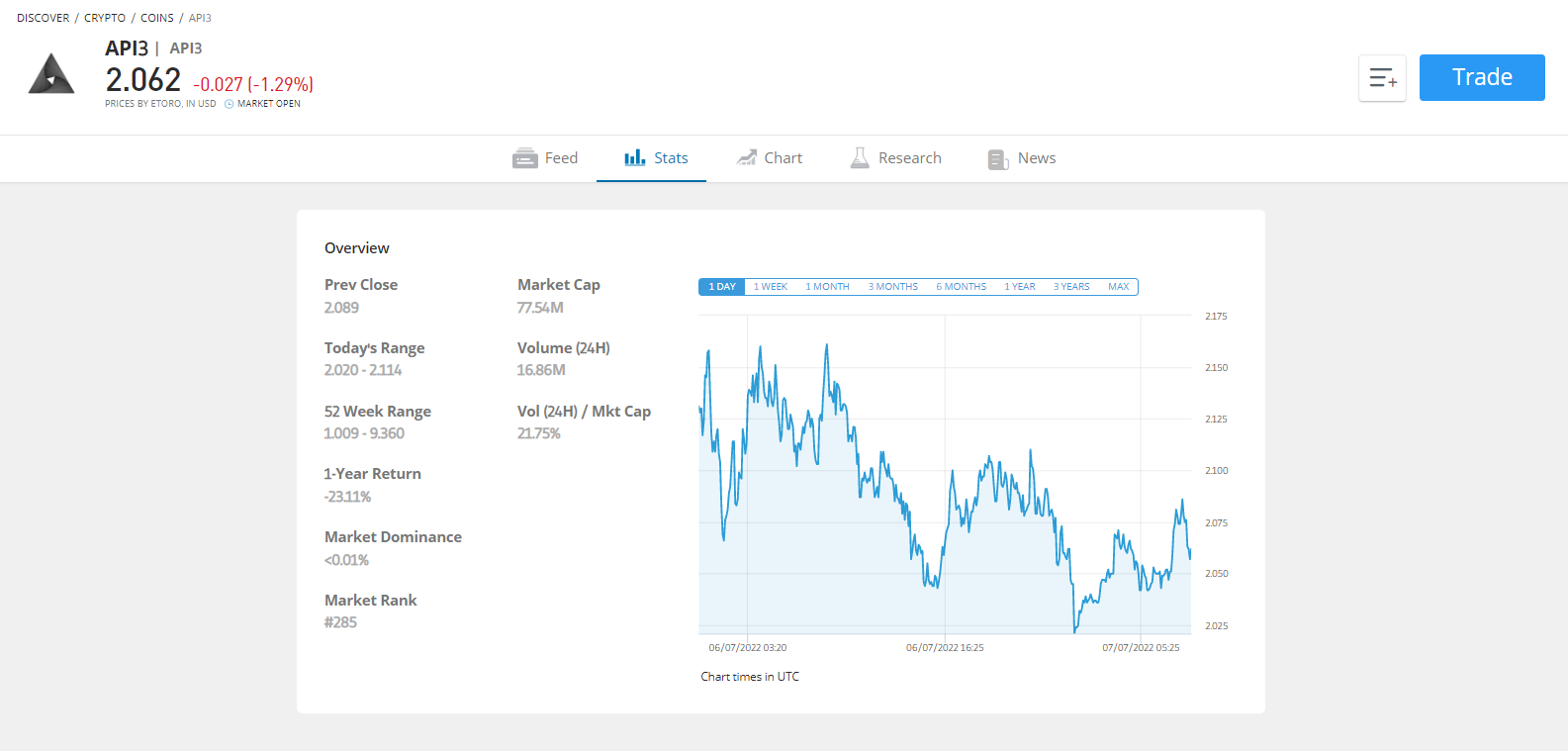Click chart time label 06/07/2022 16:25
Image resolution: width=1568 pixels, height=751 pixels.
point(945,648)
